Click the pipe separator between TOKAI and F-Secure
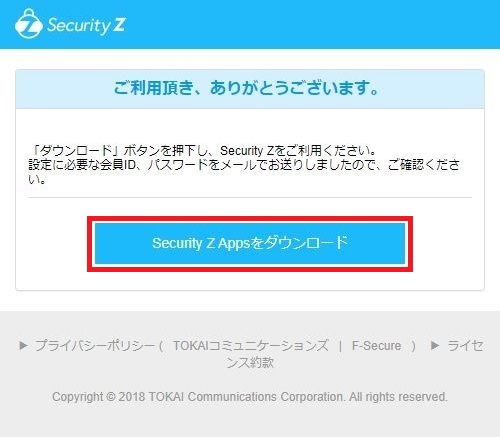 click(x=340, y=346)
